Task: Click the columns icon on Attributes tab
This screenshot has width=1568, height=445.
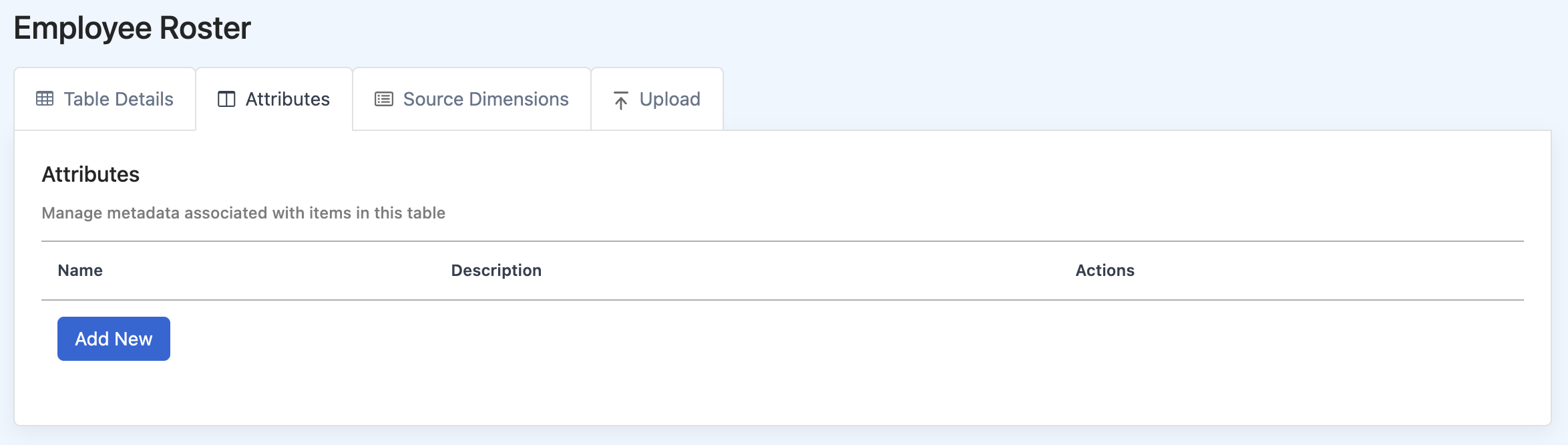Action: [226, 99]
